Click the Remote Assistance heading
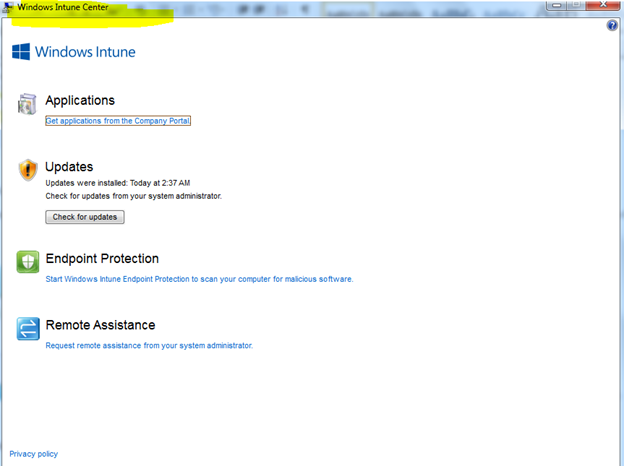Image resolution: width=624 pixels, height=466 pixels. coord(100,325)
